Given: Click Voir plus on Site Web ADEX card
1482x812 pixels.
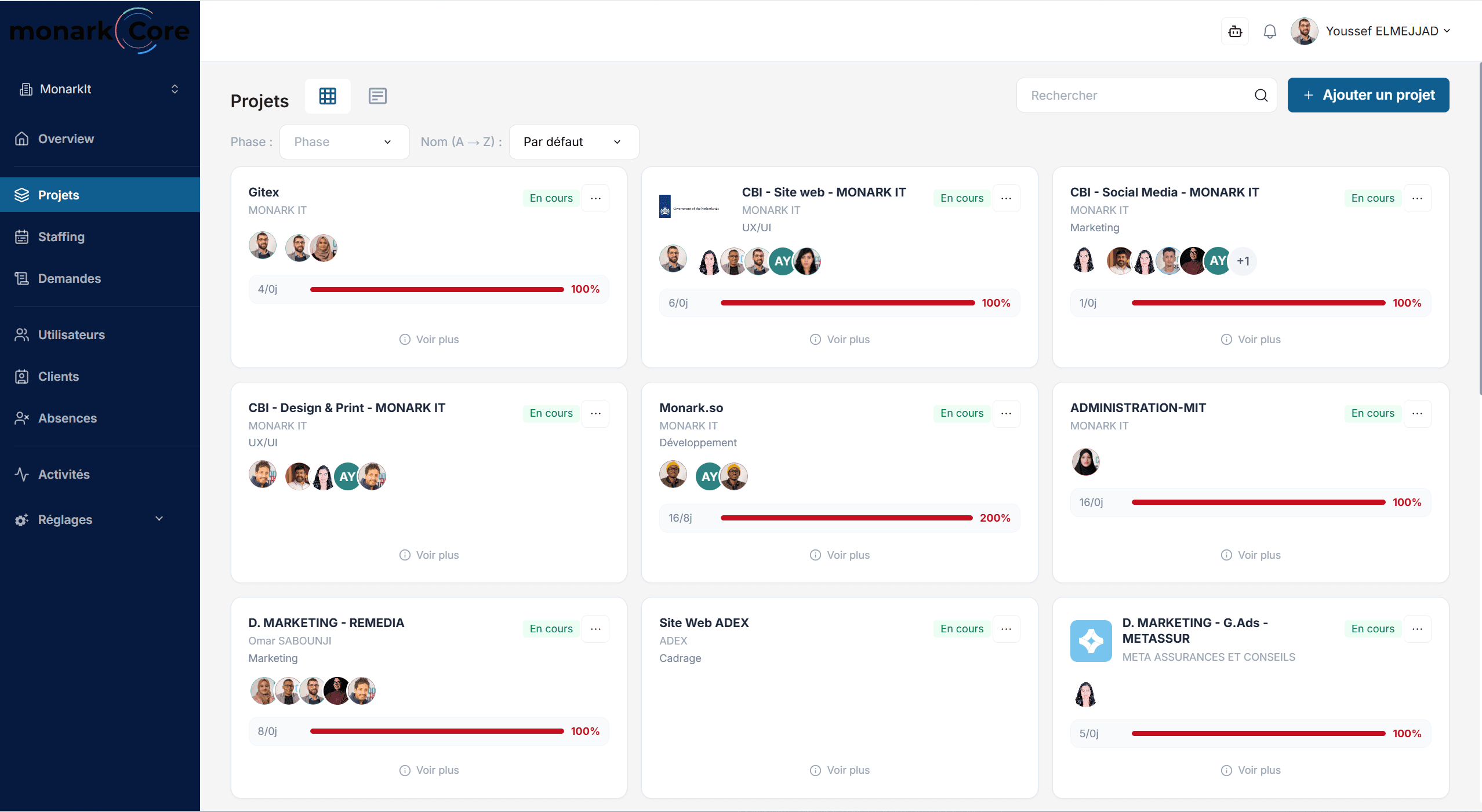Looking at the screenshot, I should 840,770.
